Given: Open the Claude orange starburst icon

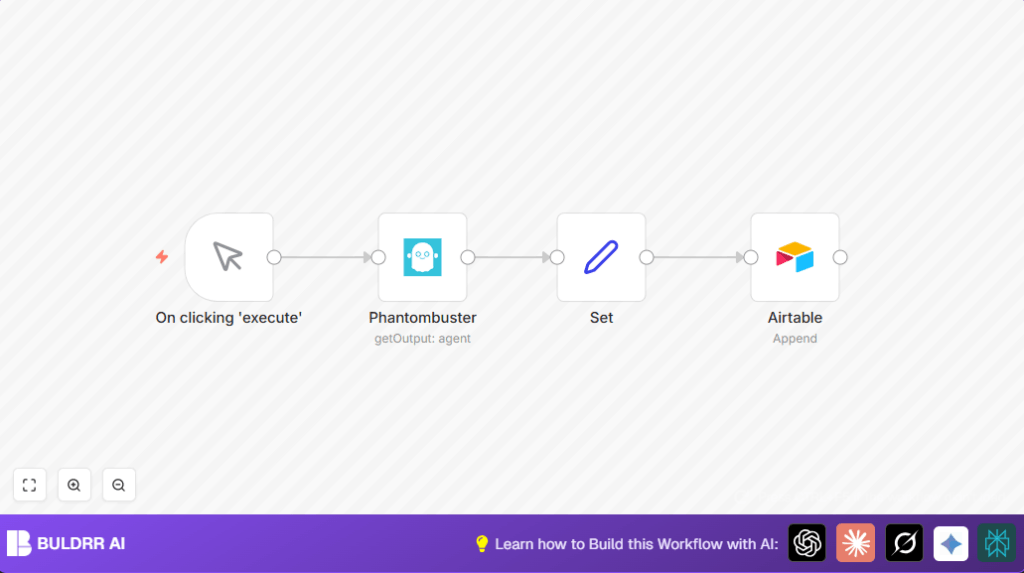Looking at the screenshot, I should click(856, 543).
